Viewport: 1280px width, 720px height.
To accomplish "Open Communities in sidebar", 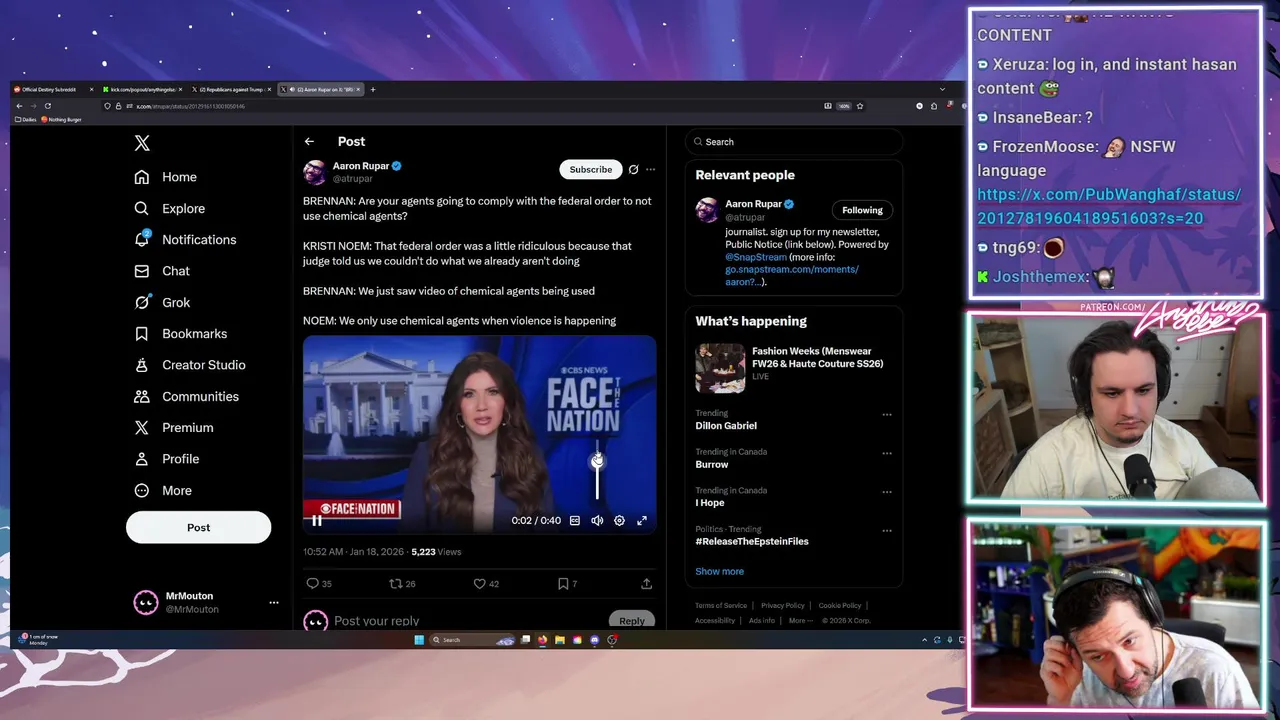I will click(x=187, y=396).
